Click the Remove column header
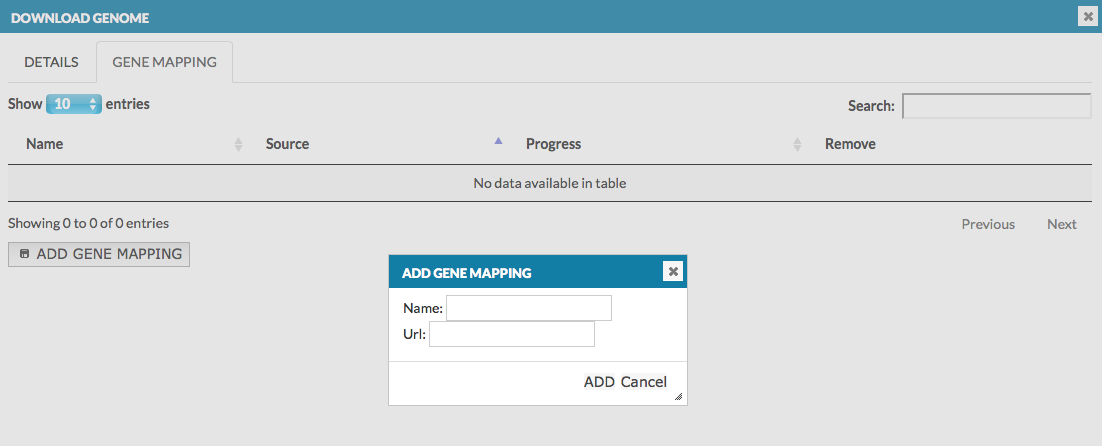 (850, 144)
